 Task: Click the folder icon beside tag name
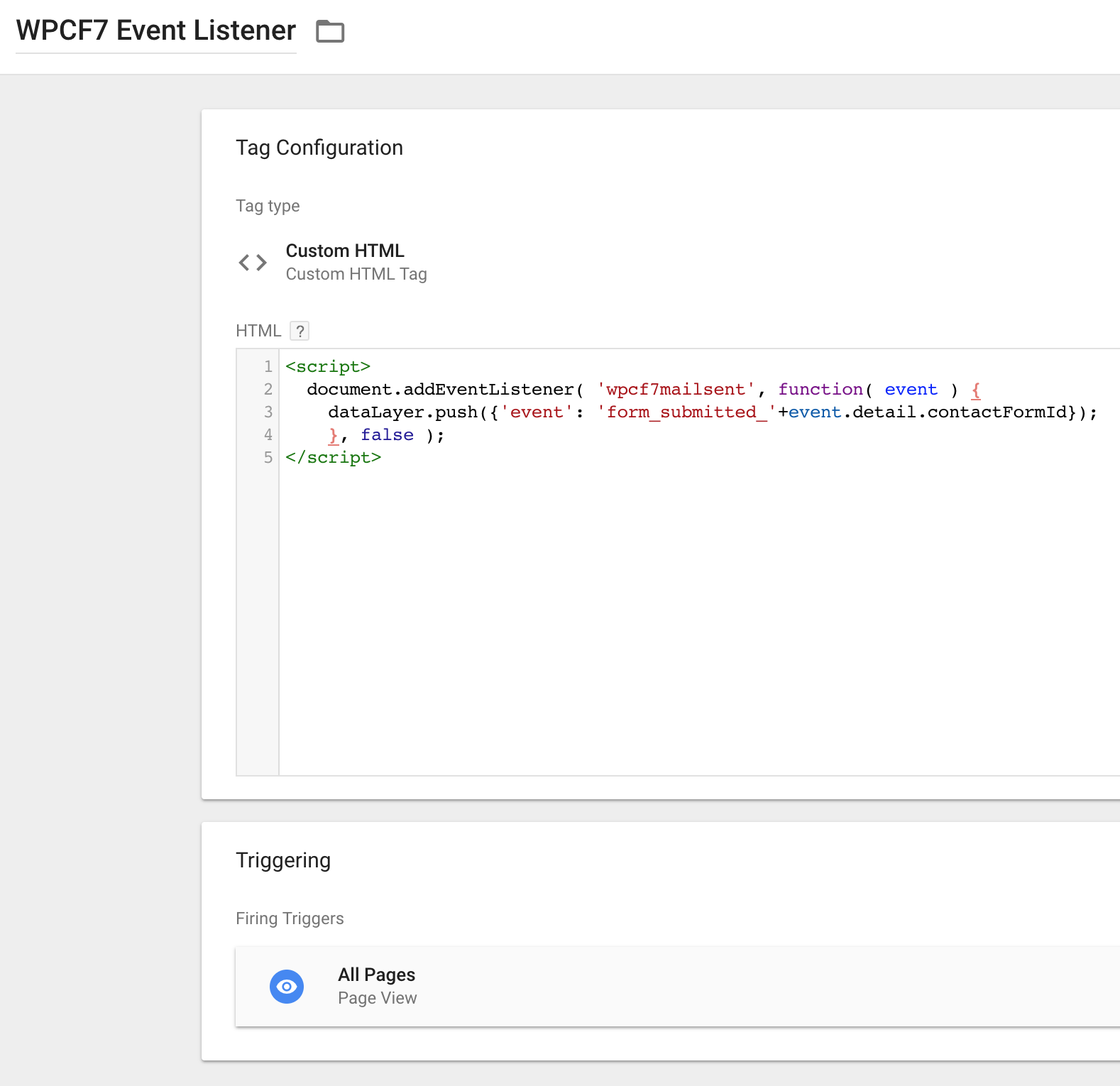330,31
